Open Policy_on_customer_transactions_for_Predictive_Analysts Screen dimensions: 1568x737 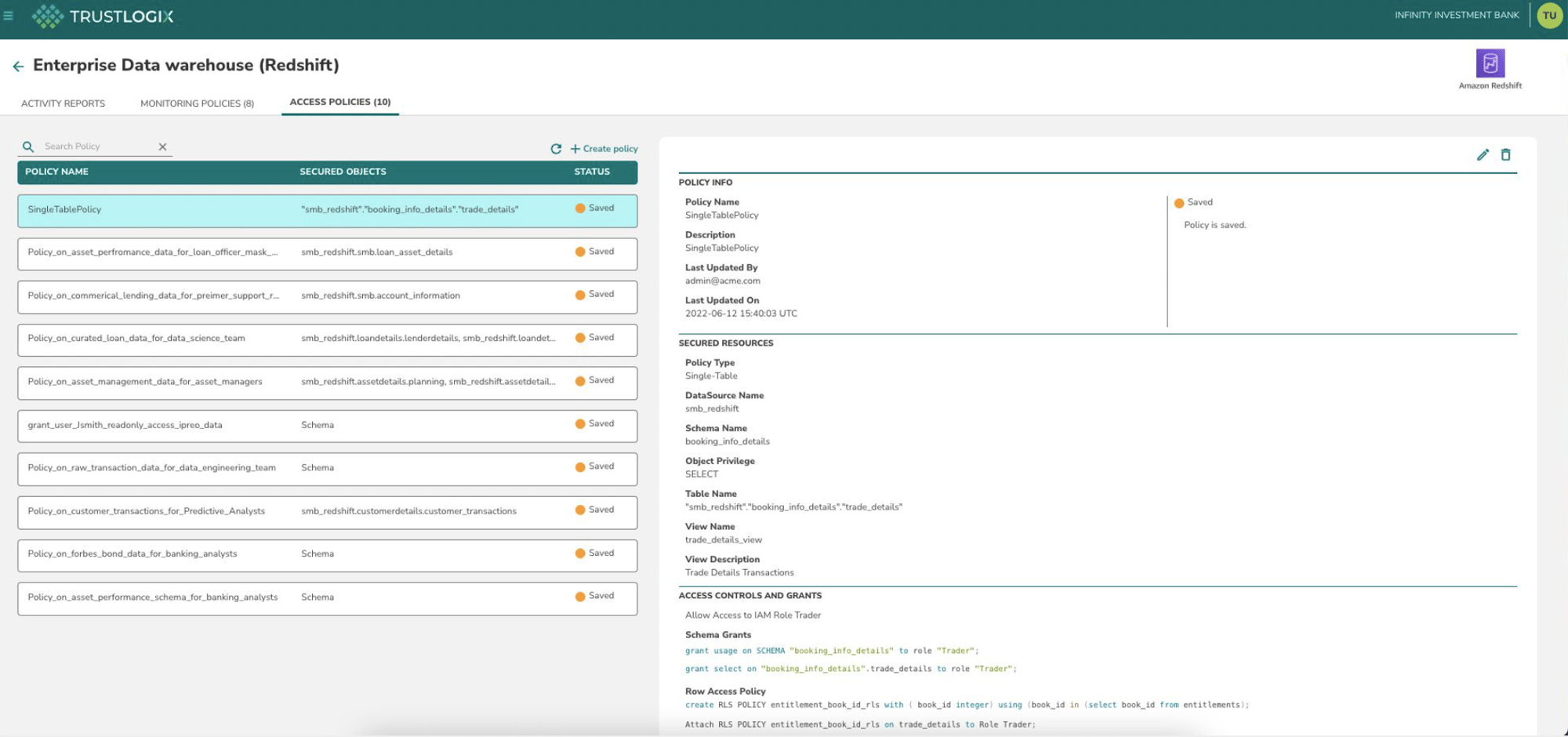(146, 510)
